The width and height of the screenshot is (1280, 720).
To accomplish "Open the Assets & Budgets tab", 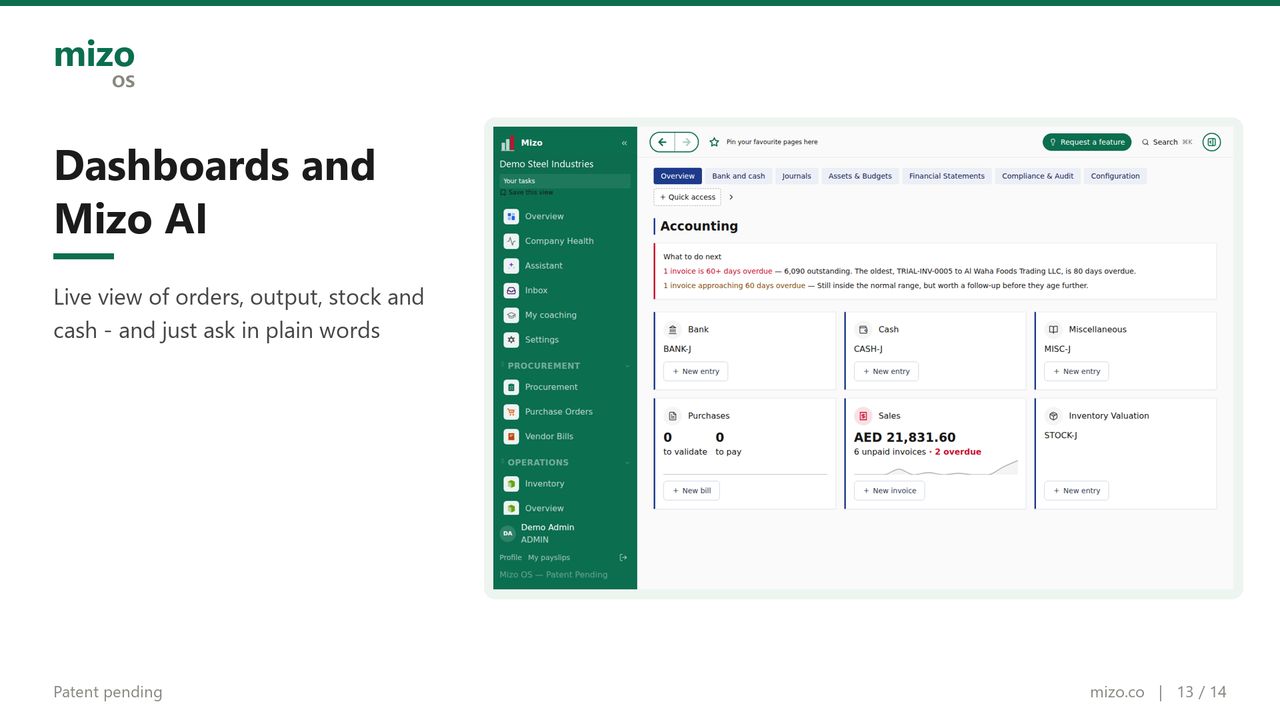I will coord(860,176).
